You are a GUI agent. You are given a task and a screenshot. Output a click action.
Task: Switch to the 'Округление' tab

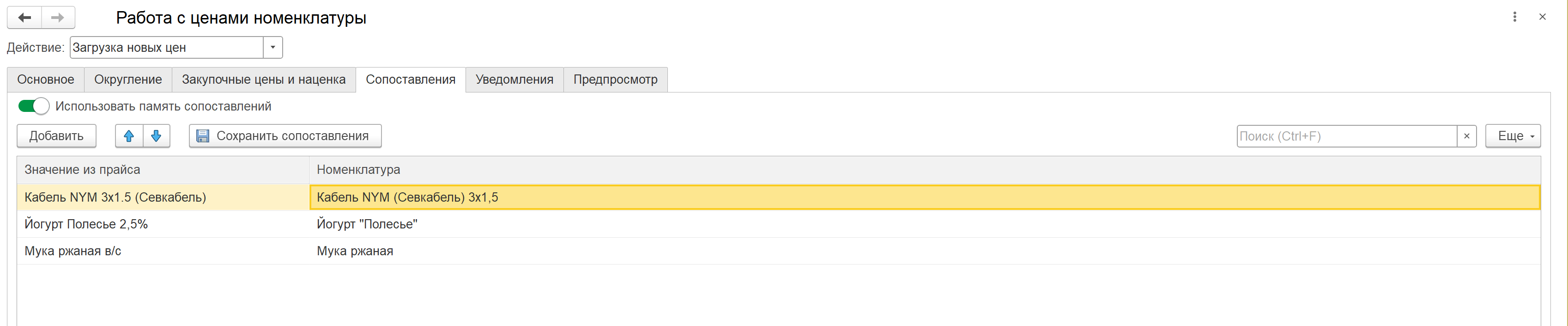(x=128, y=80)
